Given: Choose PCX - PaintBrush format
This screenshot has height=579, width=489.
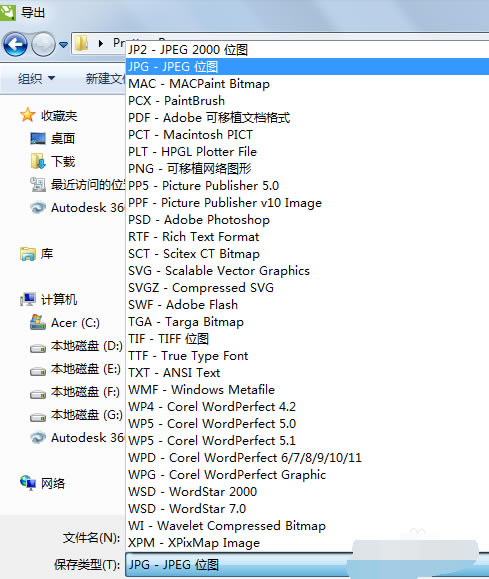Looking at the screenshot, I should tap(307, 100).
